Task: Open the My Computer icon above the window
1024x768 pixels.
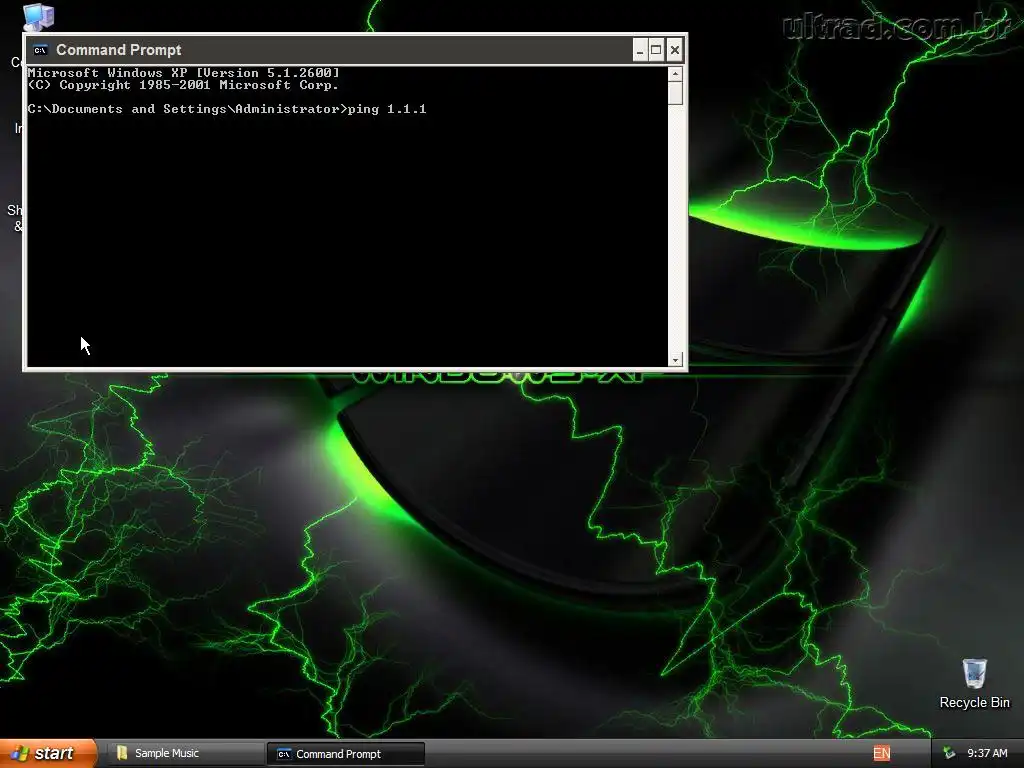Action: [39, 16]
